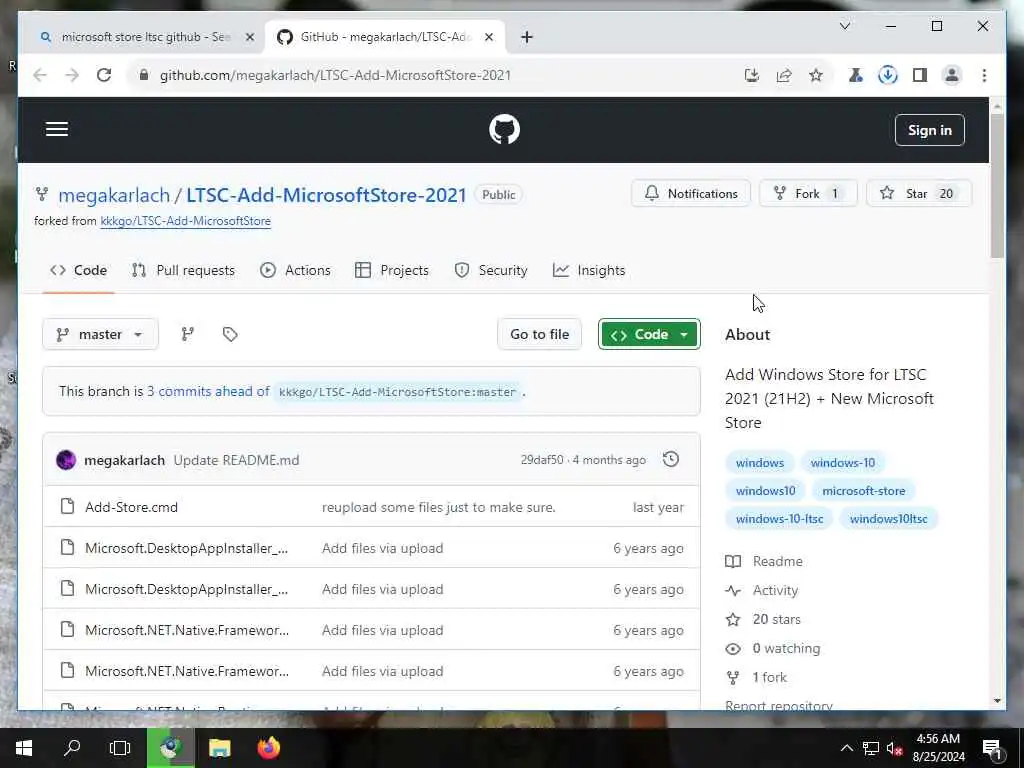Image resolution: width=1024 pixels, height=768 pixels.
Task: Open the 1 fork link in About
Action: [x=756, y=677]
